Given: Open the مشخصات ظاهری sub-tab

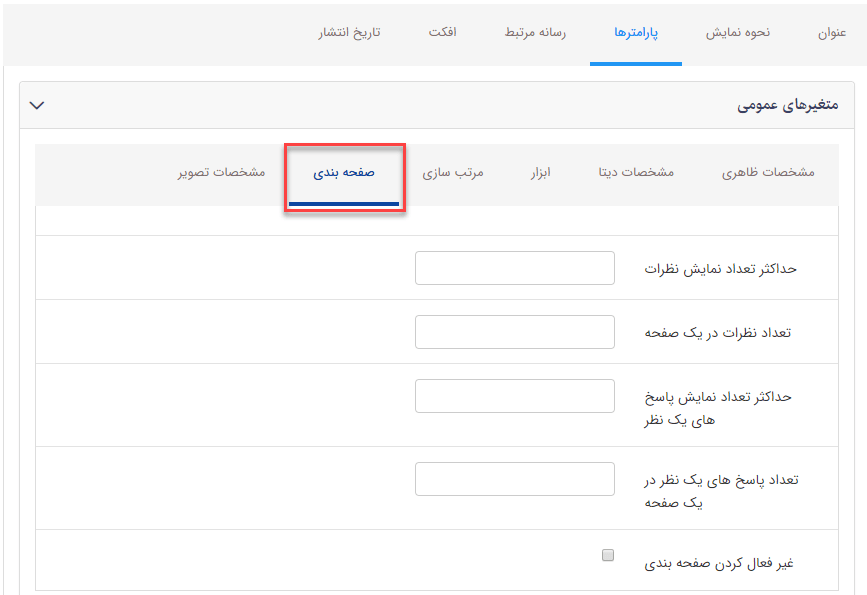Looking at the screenshot, I should tap(768, 172).
